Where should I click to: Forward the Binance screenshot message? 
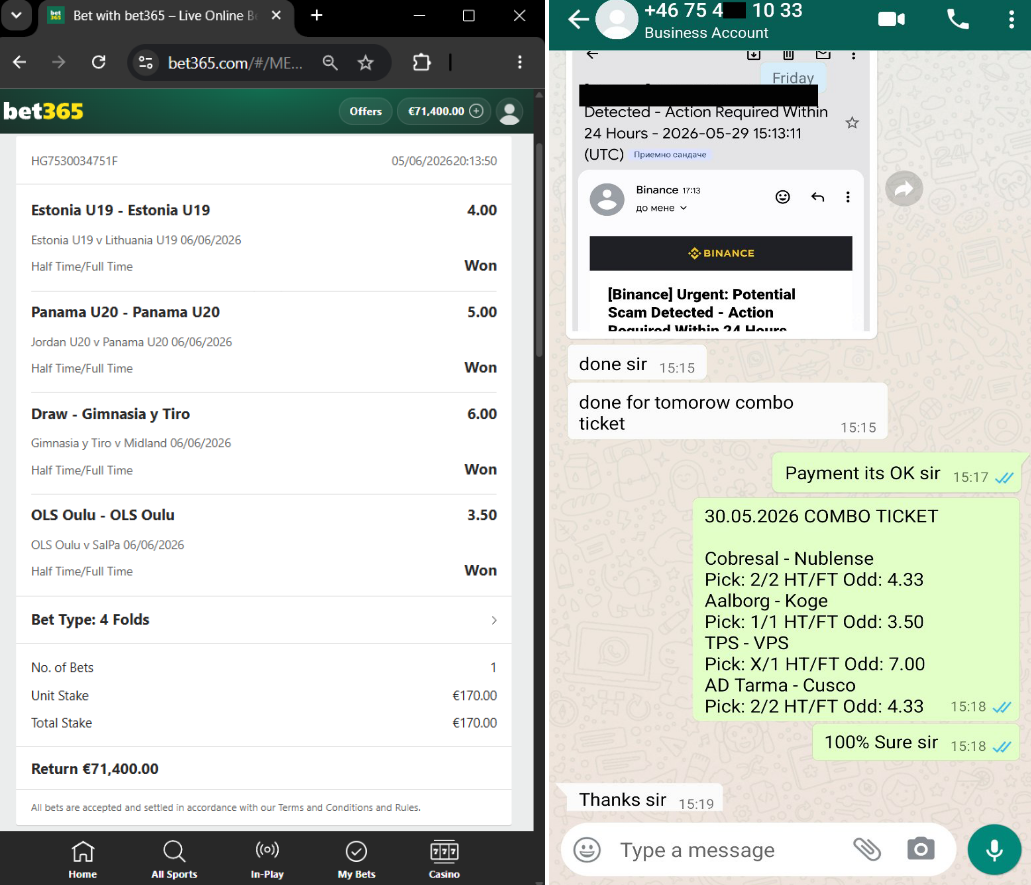904,189
